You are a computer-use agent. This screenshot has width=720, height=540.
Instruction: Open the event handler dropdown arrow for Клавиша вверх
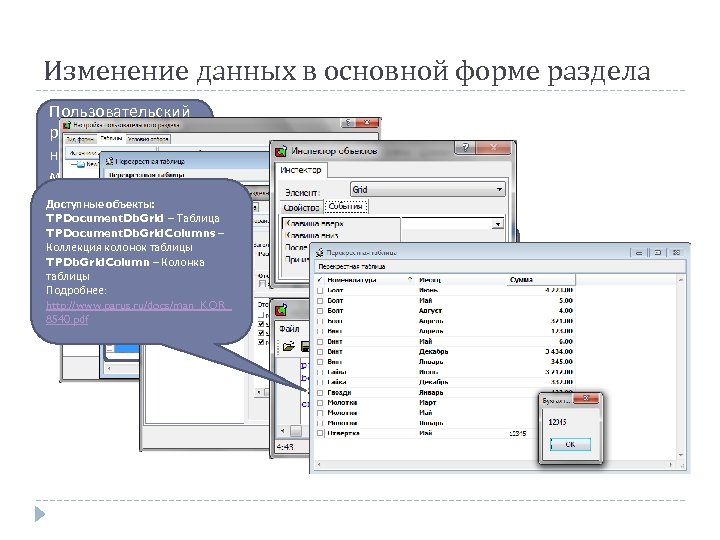497,224
